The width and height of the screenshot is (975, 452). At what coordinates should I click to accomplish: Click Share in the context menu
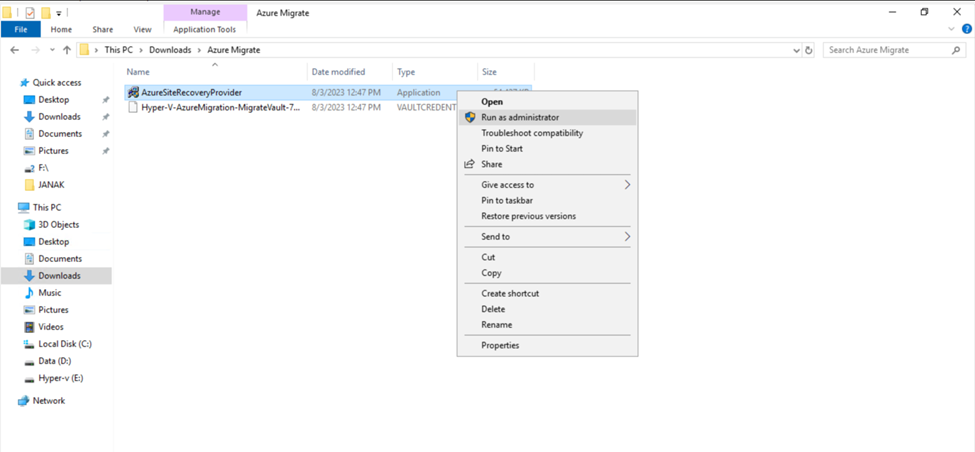(x=547, y=164)
